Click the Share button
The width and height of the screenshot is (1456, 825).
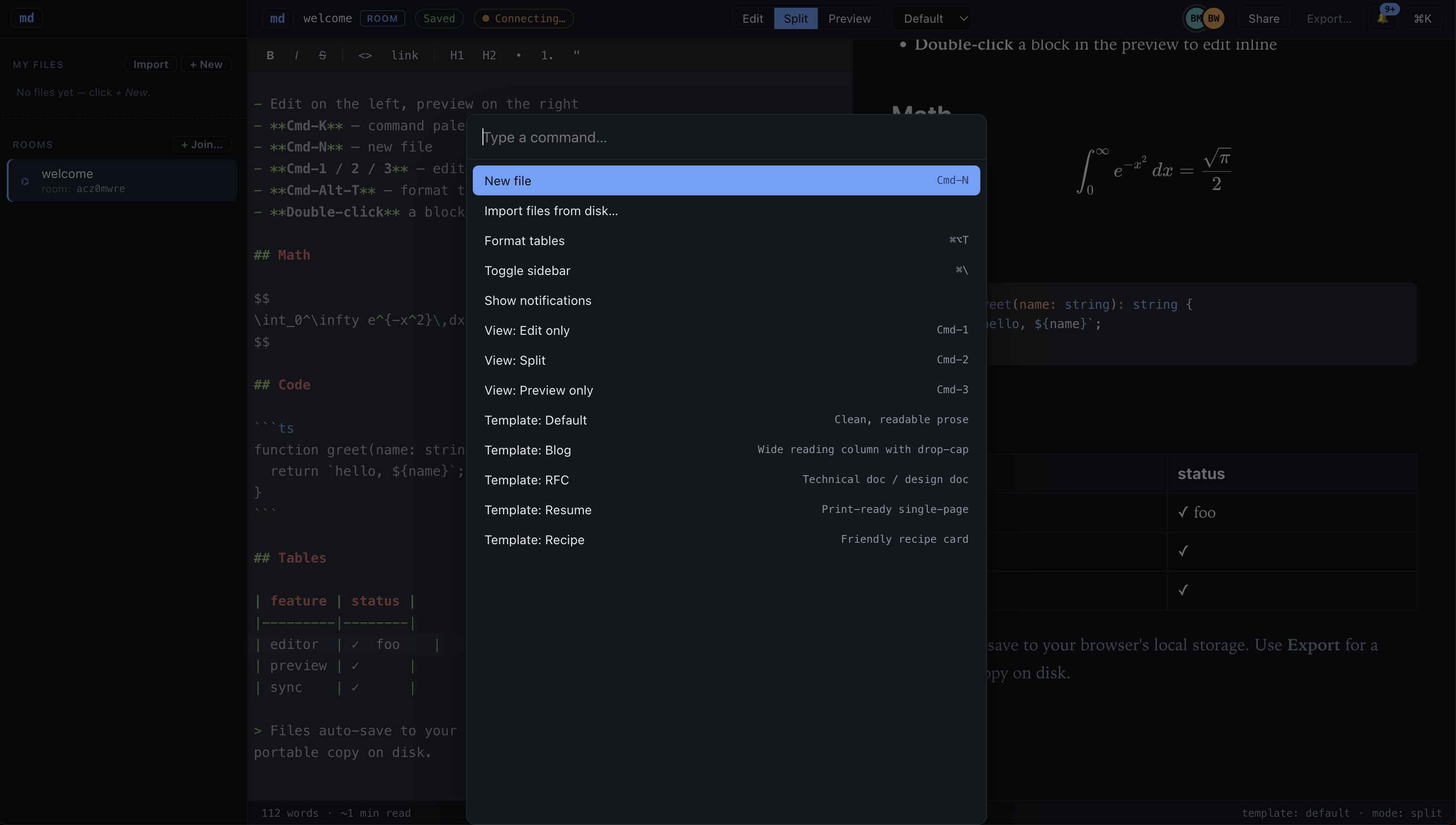[1264, 18]
